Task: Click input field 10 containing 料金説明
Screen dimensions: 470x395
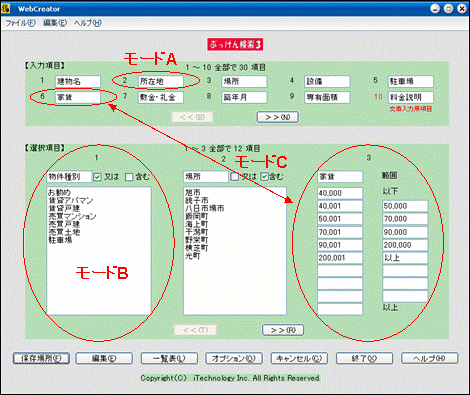Action: 411,97
